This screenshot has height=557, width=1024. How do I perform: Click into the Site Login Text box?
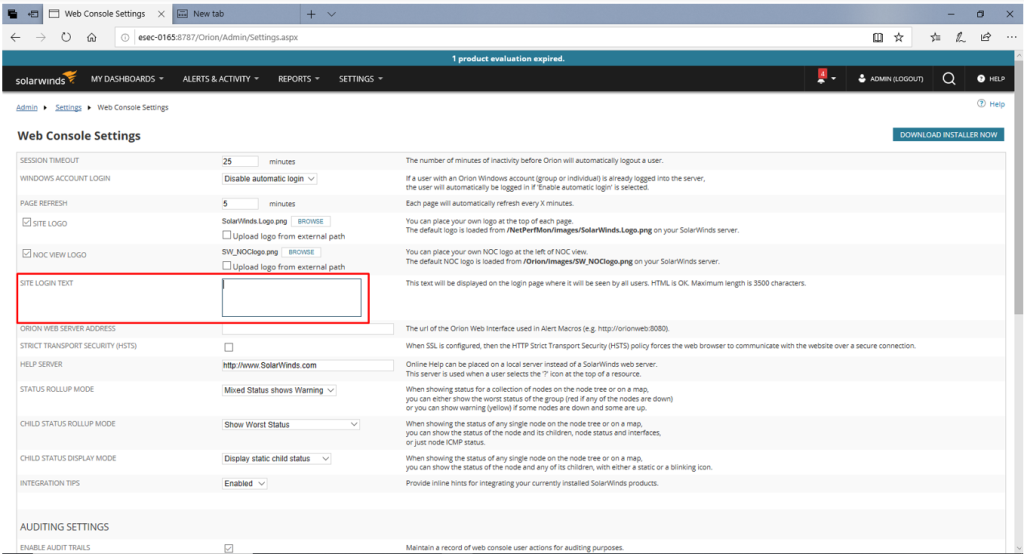pos(291,298)
